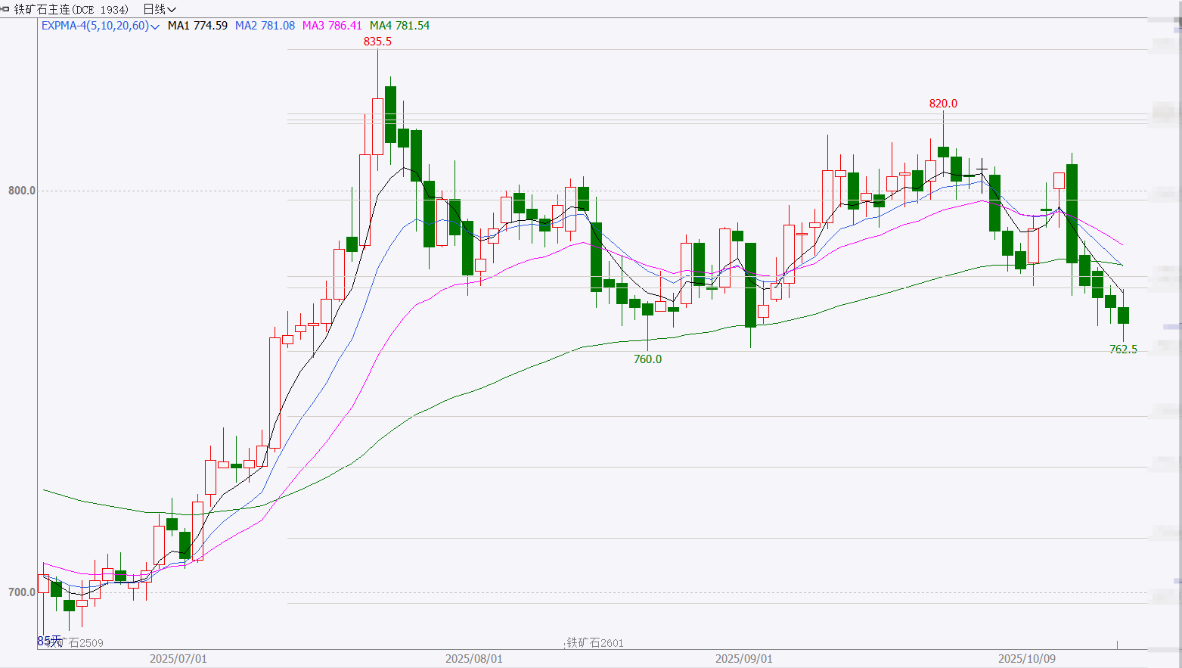1182x668 pixels.
Task: Click the 700.0 price axis label
Action: pos(19,592)
